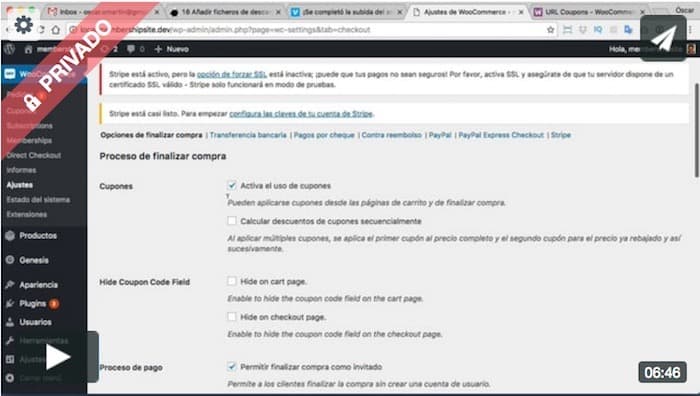The width and height of the screenshot is (700, 396).
Task: Select 'Ajustes de WooCommerce' browser tab
Action: (468, 12)
